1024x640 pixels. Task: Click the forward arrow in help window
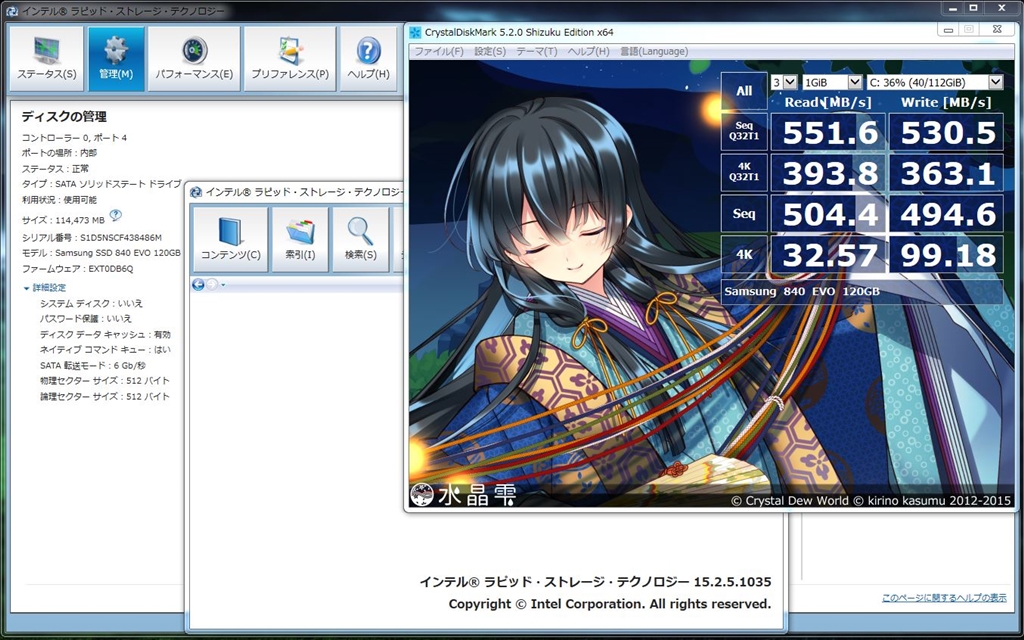[212, 284]
